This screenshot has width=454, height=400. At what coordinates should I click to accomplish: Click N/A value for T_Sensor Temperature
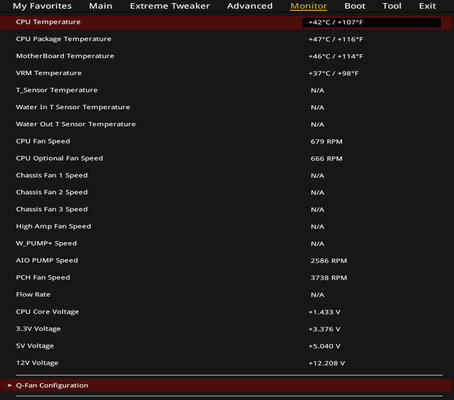[x=317, y=90]
